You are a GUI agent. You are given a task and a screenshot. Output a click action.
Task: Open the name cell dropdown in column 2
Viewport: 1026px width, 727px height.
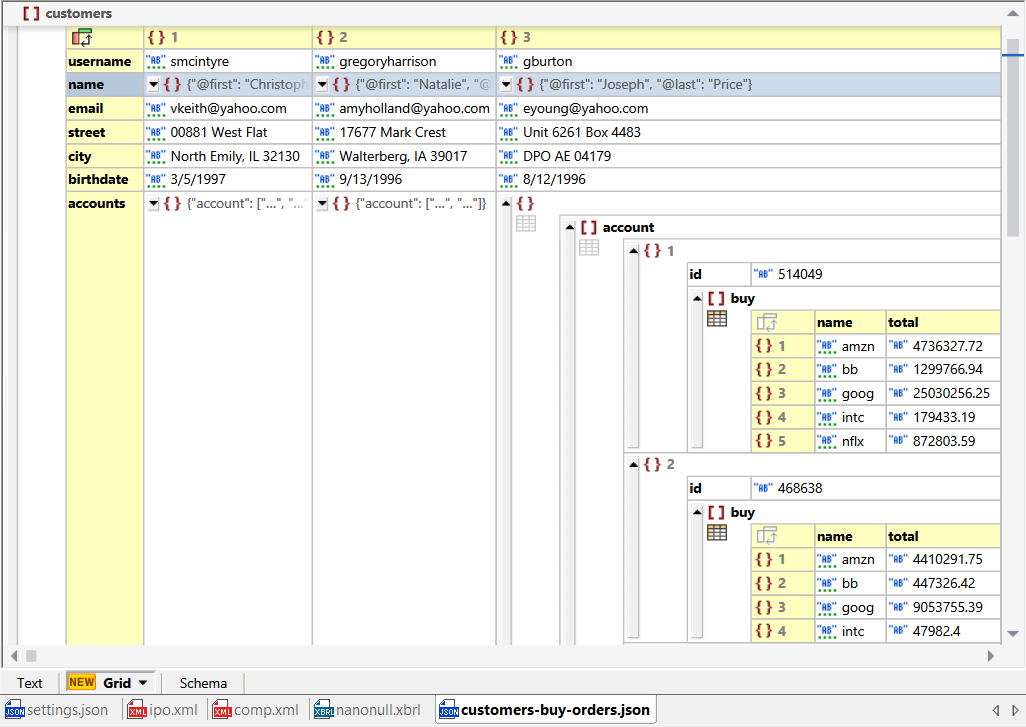(322, 84)
